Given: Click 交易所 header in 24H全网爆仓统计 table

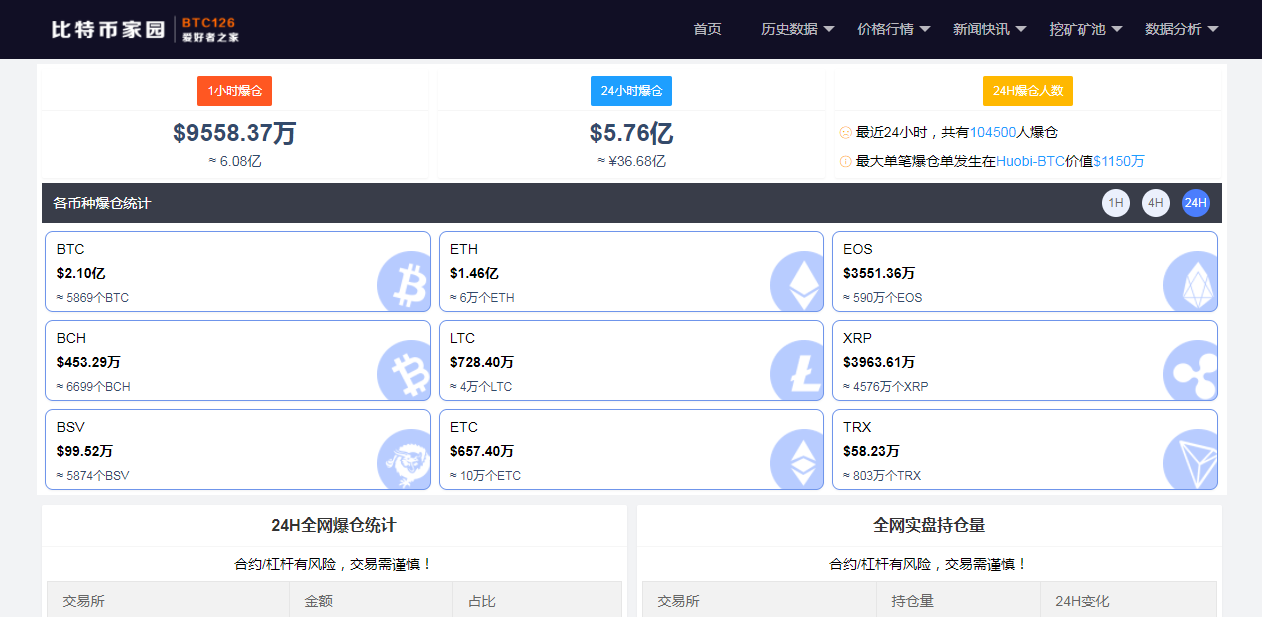Looking at the screenshot, I should tap(84, 601).
